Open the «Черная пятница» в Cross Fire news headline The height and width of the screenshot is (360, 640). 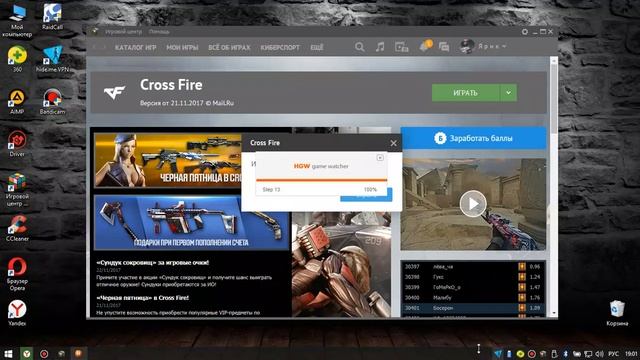point(142,298)
